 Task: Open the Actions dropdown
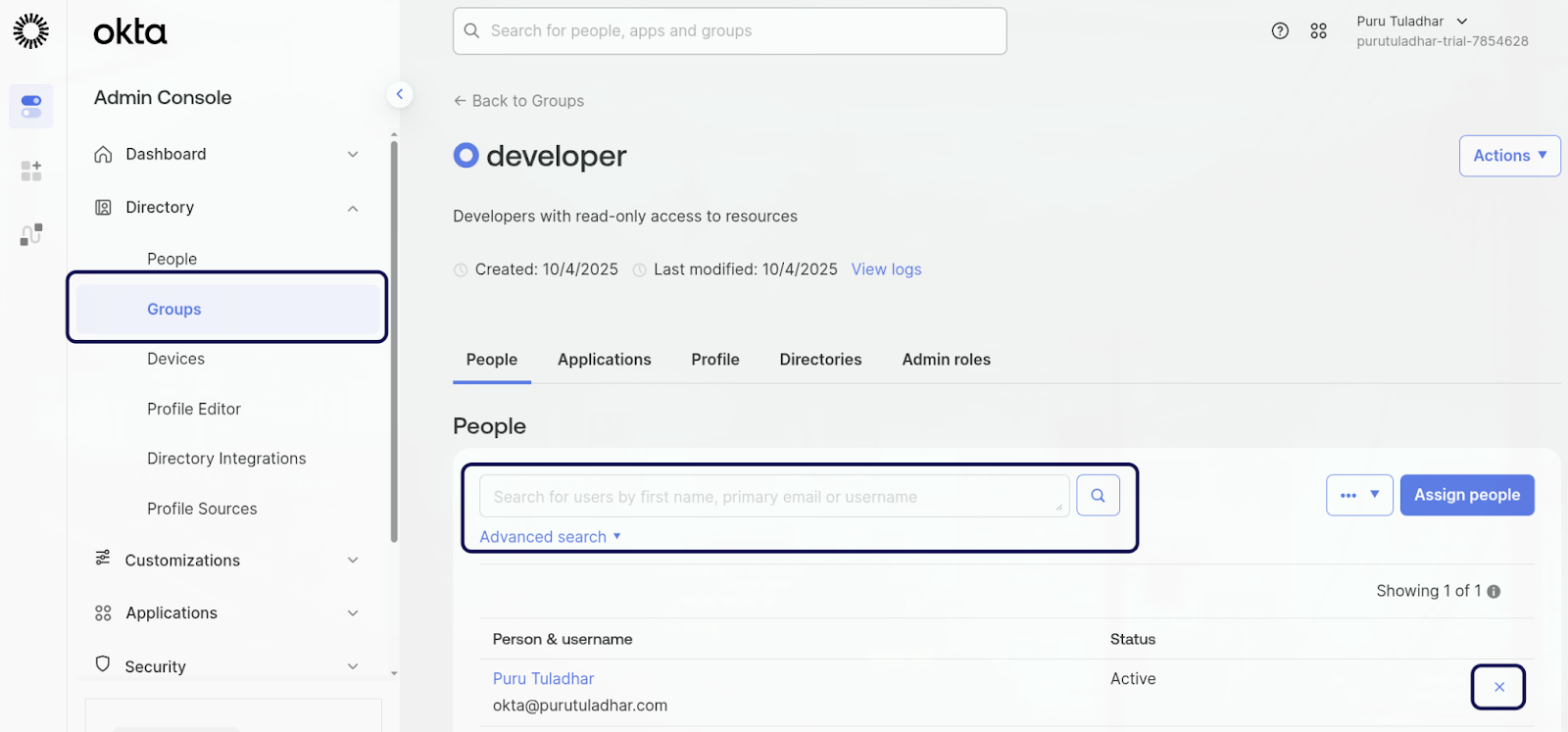tap(1509, 156)
